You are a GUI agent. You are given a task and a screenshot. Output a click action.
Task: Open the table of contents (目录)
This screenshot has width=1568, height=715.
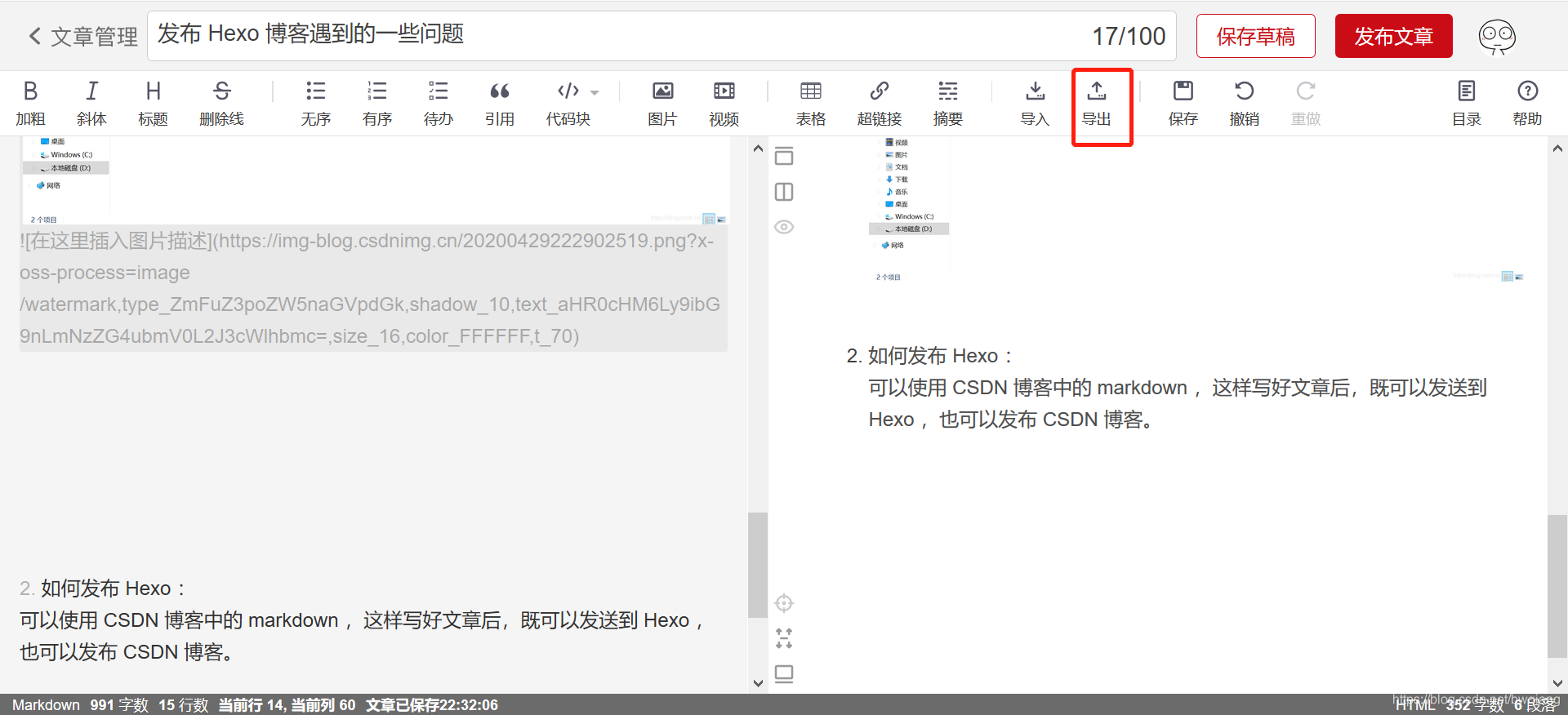click(1466, 103)
